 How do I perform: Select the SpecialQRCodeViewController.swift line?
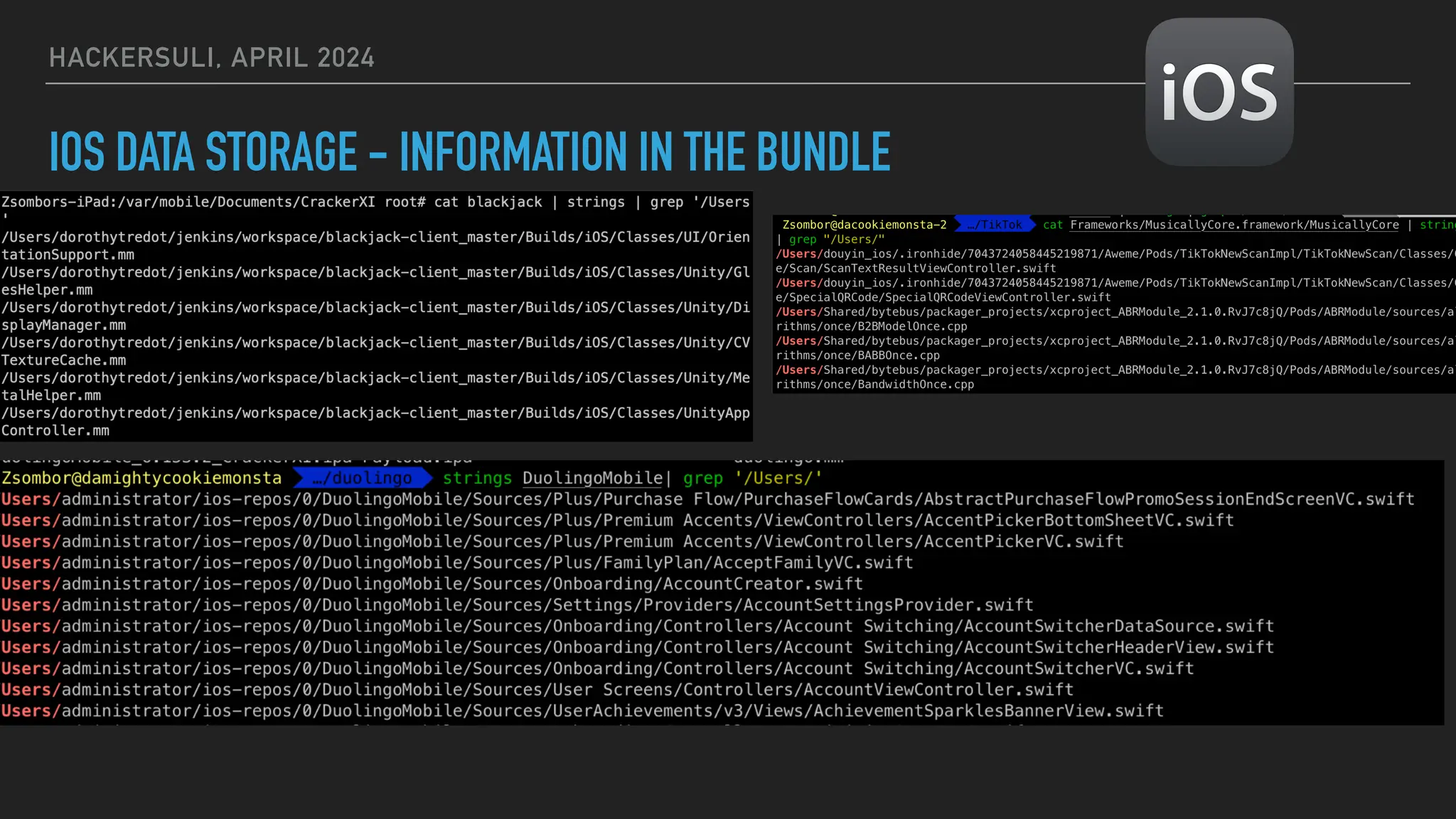(x=1115, y=290)
